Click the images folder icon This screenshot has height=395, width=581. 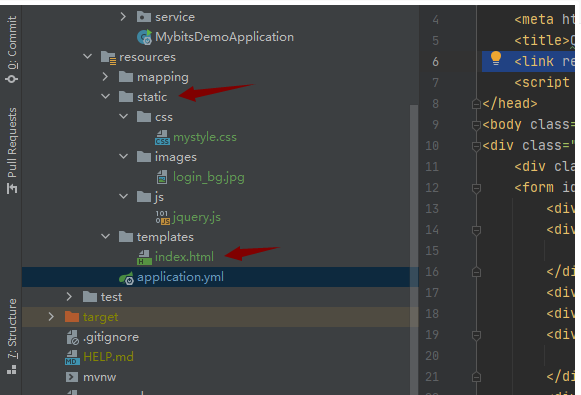click(x=144, y=157)
